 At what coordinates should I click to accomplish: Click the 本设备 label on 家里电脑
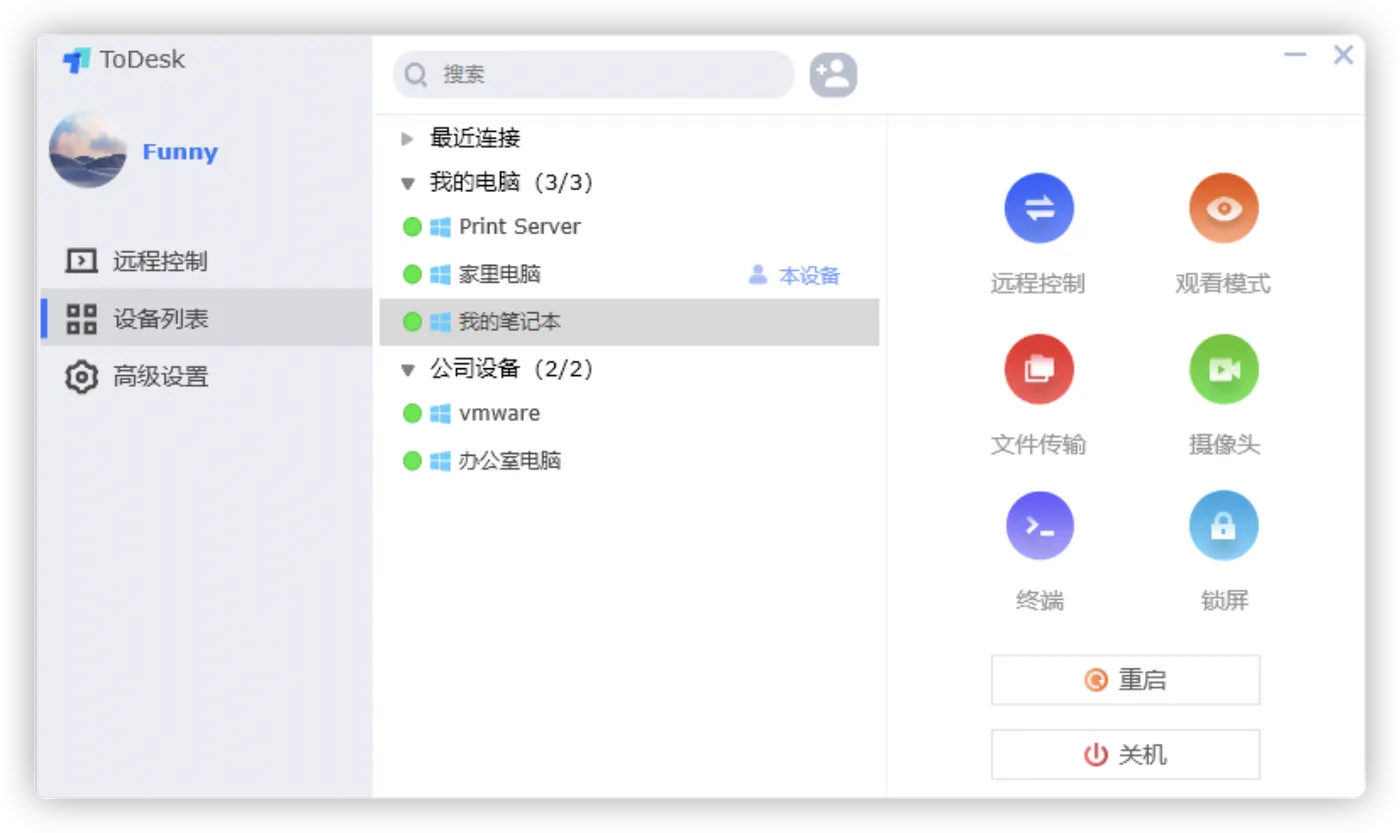click(x=809, y=275)
